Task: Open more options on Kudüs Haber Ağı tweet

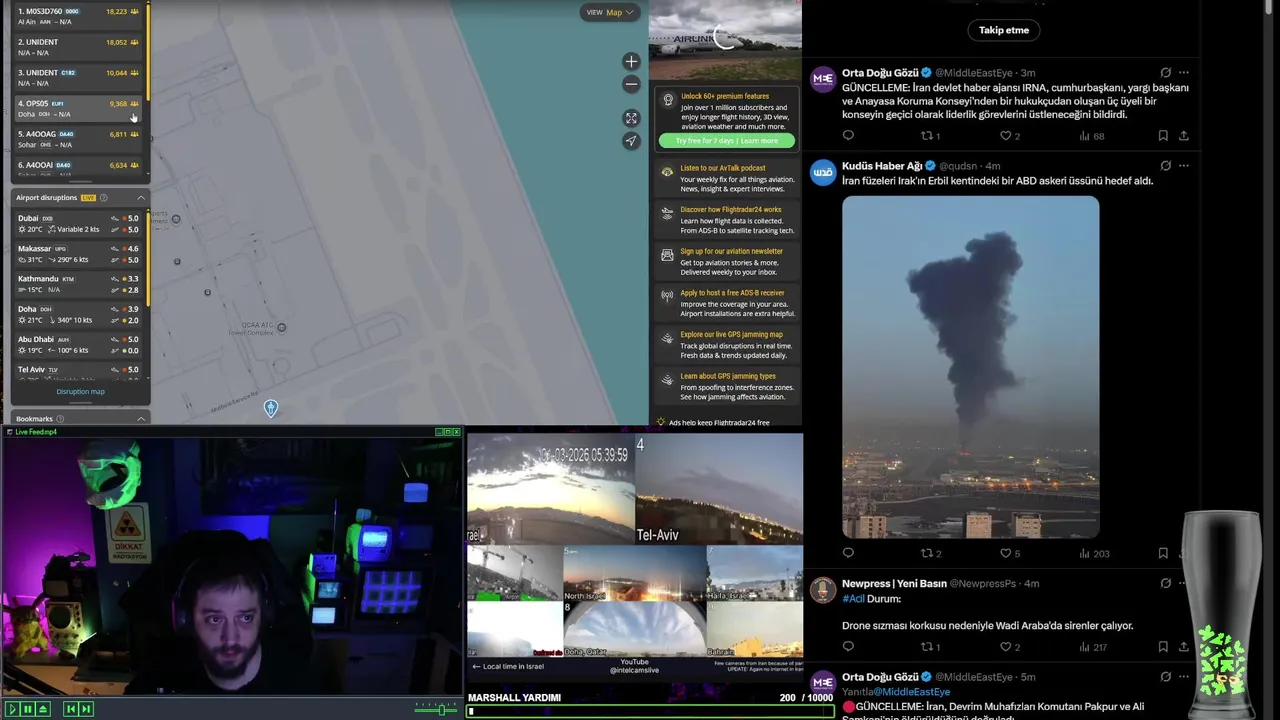Action: click(1184, 166)
